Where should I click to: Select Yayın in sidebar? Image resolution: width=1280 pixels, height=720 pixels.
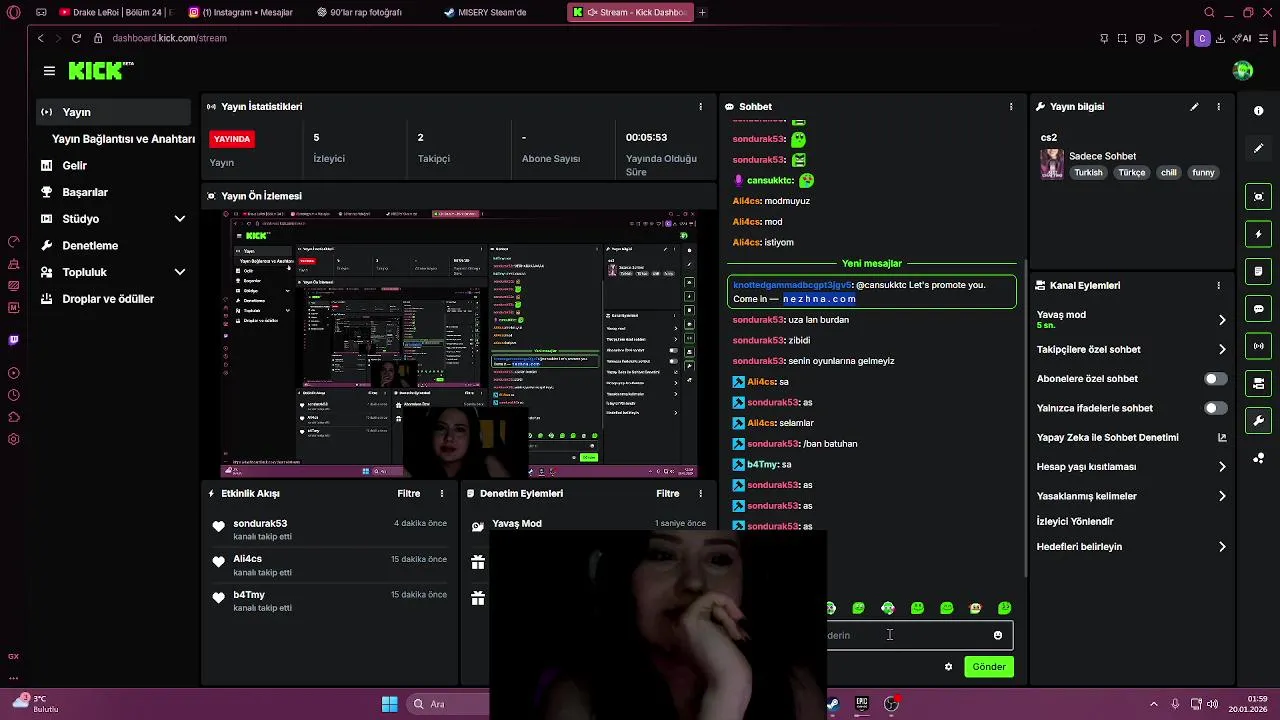click(x=113, y=112)
